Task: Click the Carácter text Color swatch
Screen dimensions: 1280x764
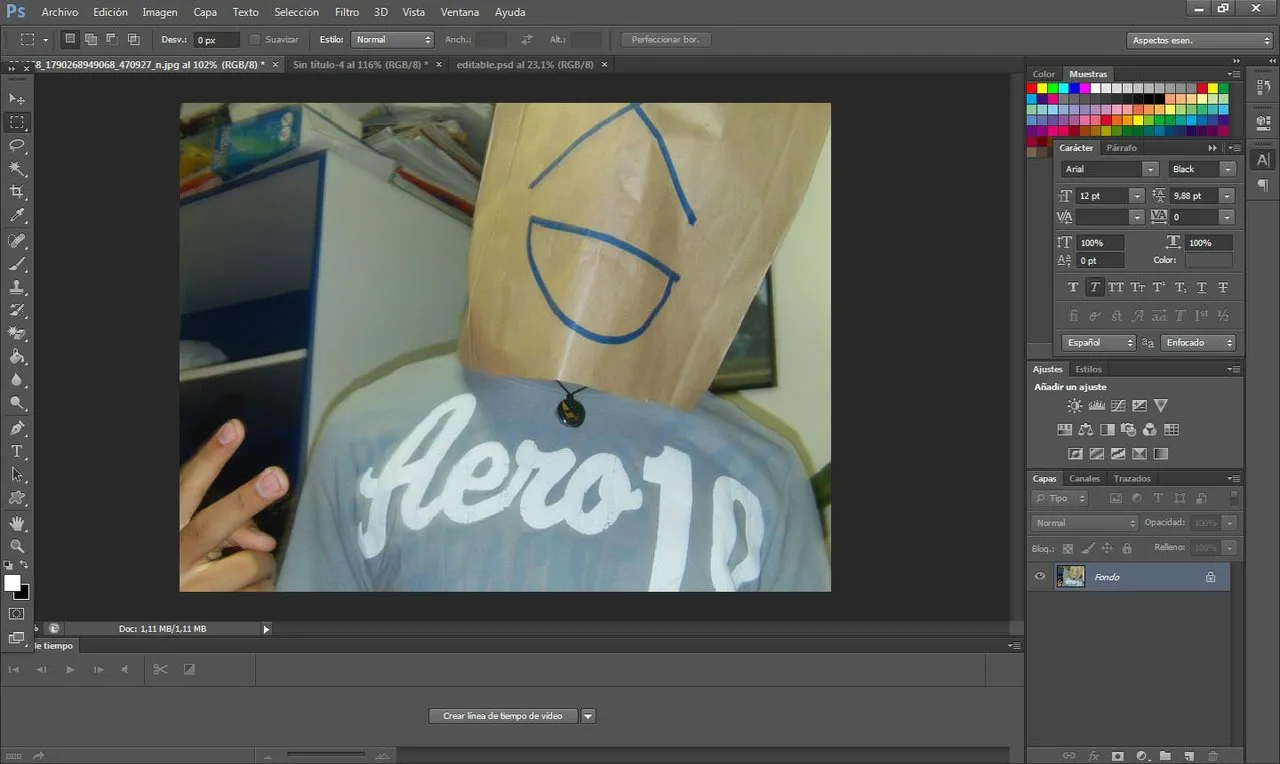Action: point(1208,260)
